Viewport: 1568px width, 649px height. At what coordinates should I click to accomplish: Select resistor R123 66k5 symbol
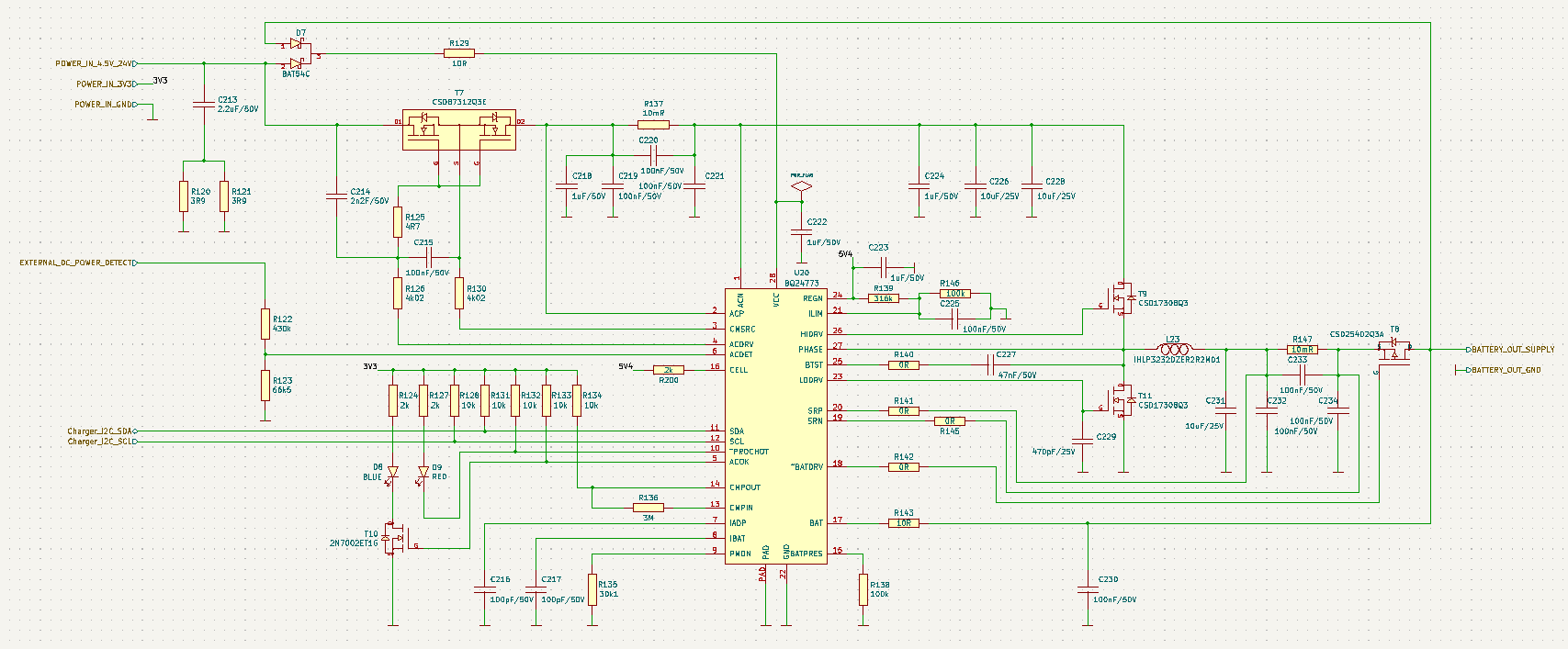coord(265,386)
